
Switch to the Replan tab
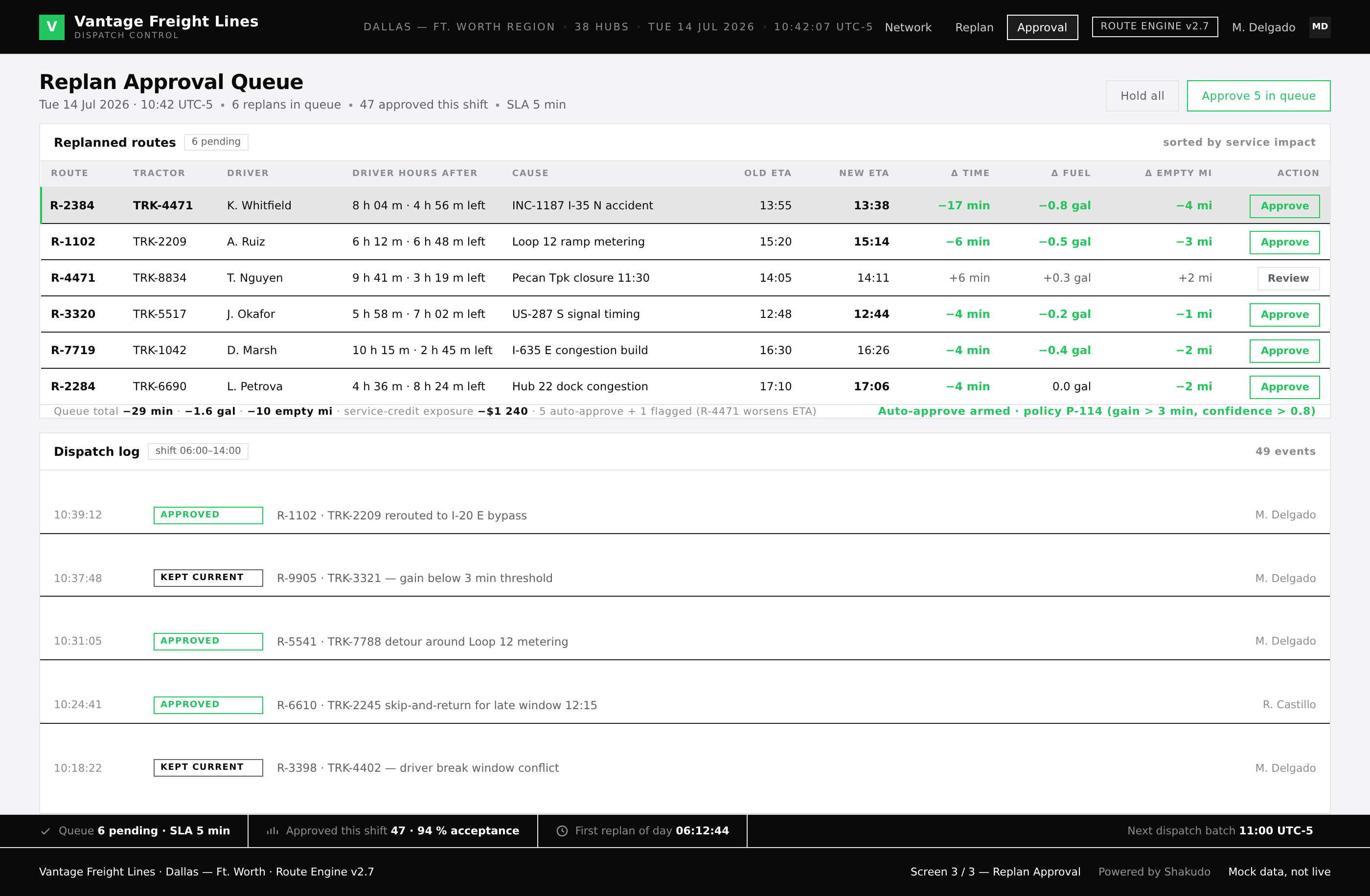coord(974,27)
